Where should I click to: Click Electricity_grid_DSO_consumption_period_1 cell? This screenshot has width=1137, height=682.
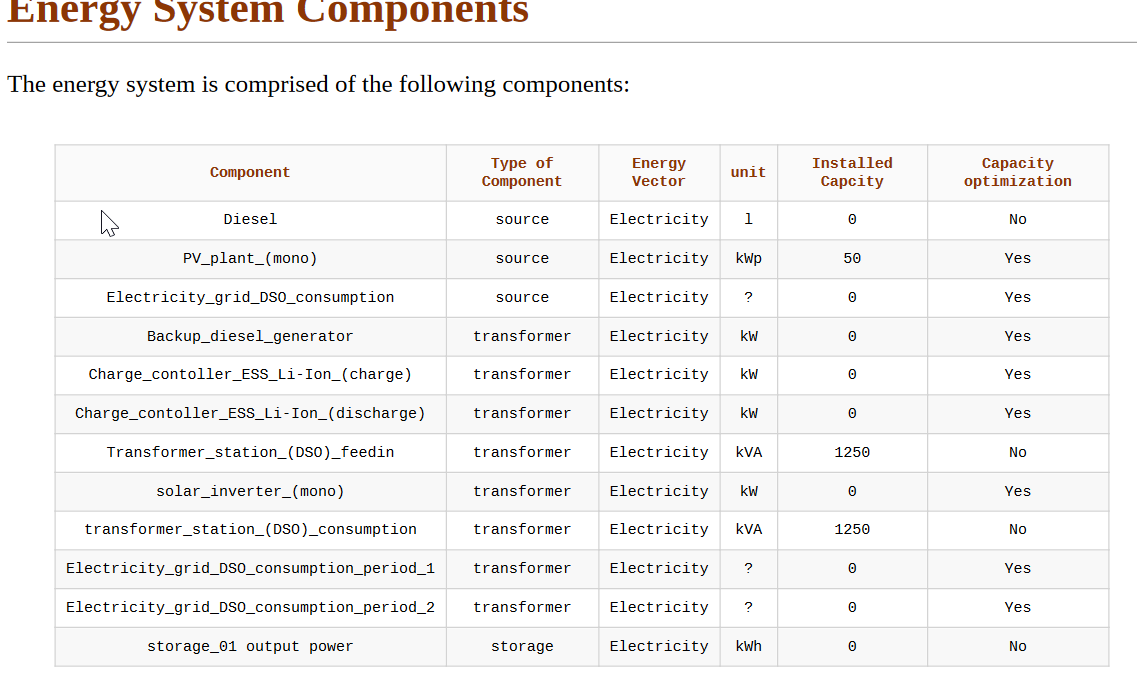[x=250, y=569]
